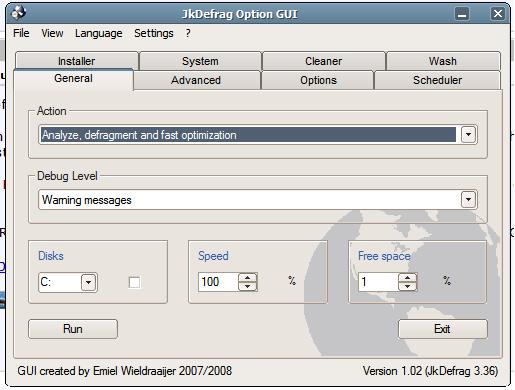
Task: Minimize the JkDefrag Option GUI window
Action: point(462,14)
